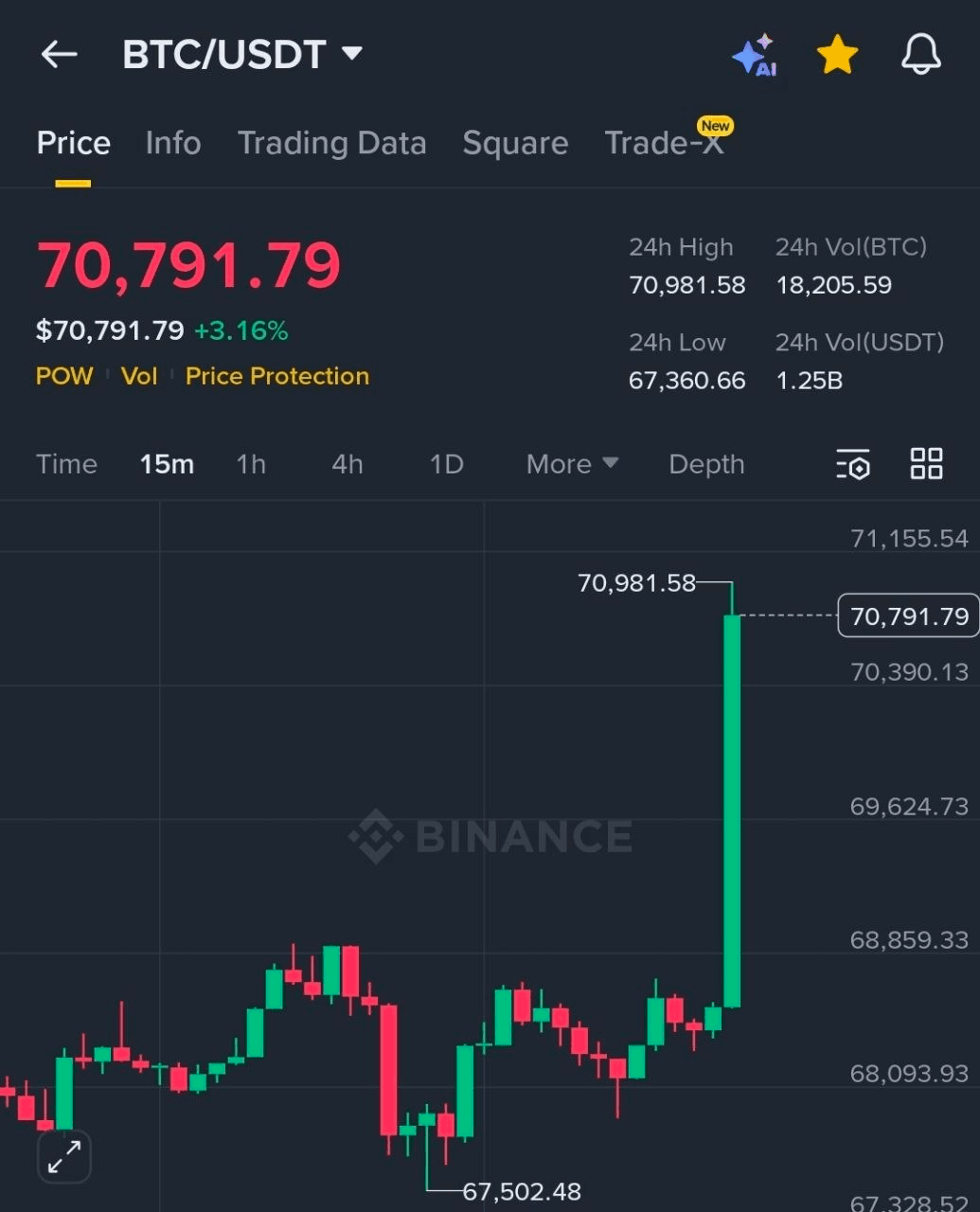Switch to 1D chart interval

(446, 464)
